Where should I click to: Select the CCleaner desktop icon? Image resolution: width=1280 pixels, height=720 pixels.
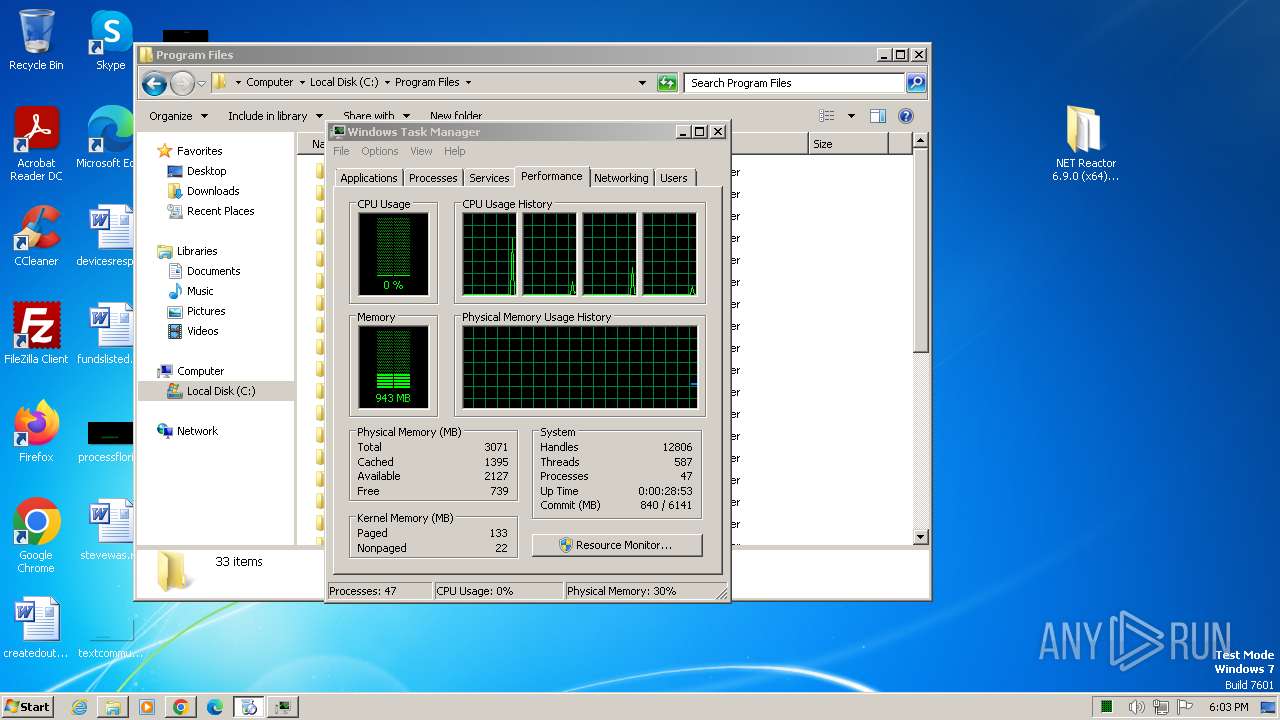pyautogui.click(x=36, y=236)
